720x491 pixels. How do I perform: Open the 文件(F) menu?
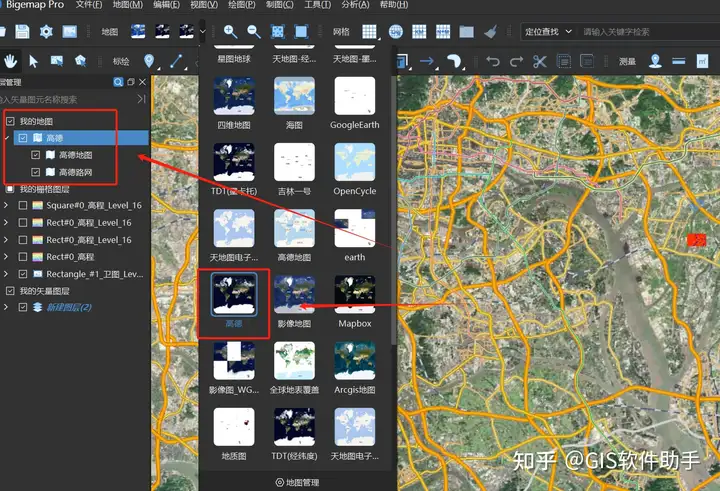89,5
